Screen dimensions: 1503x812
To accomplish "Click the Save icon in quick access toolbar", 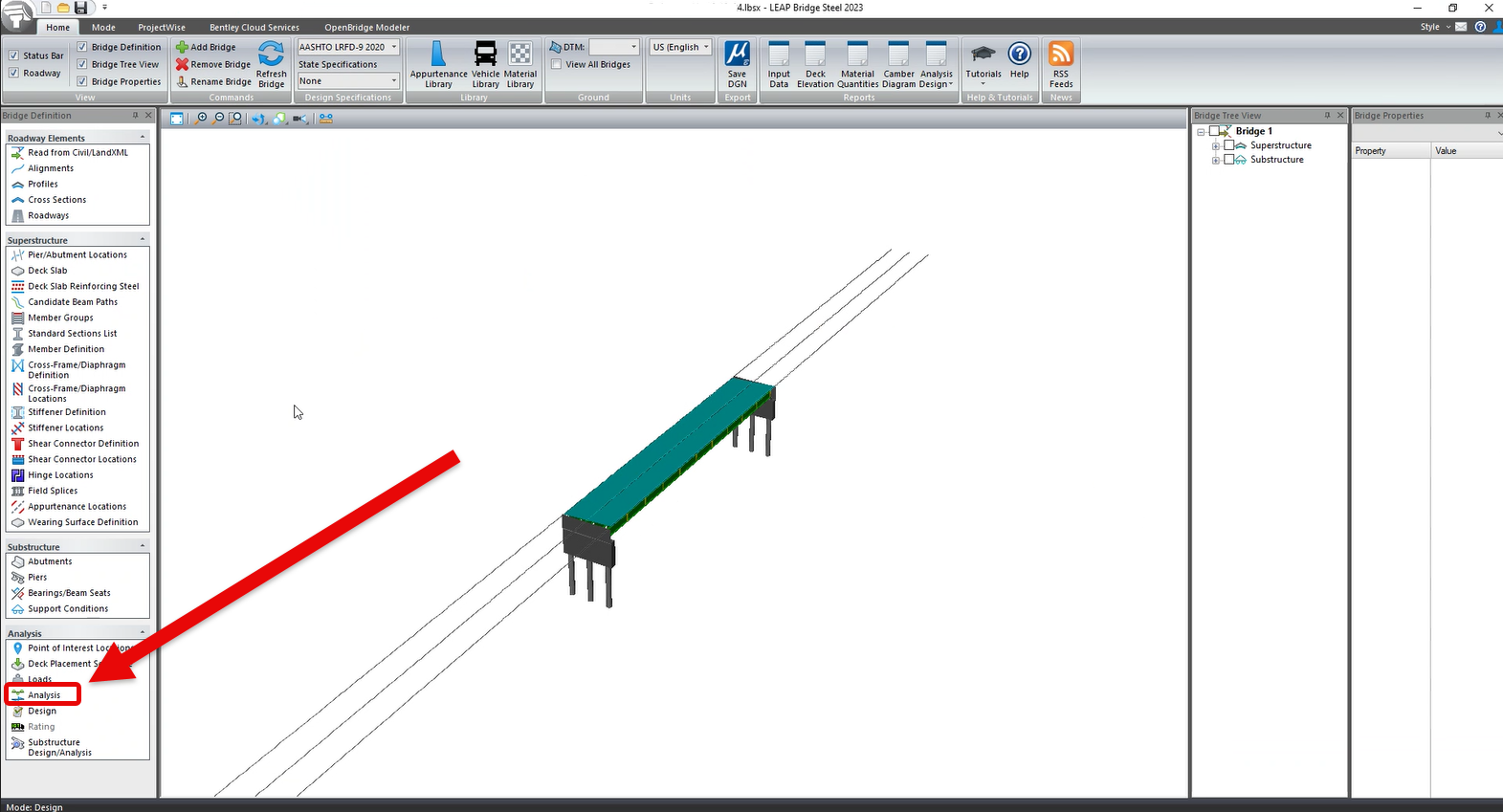I will click(81, 8).
